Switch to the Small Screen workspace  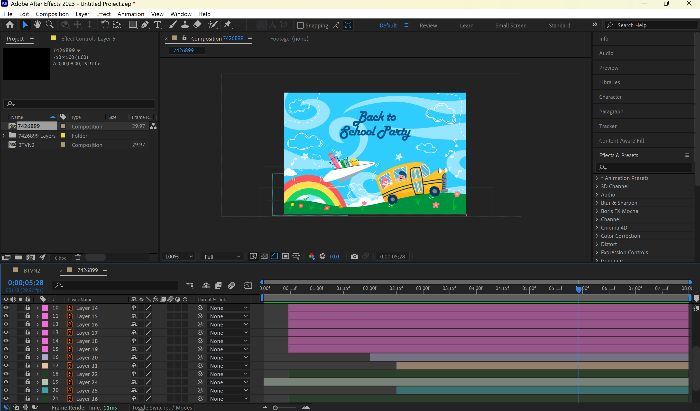coord(511,25)
